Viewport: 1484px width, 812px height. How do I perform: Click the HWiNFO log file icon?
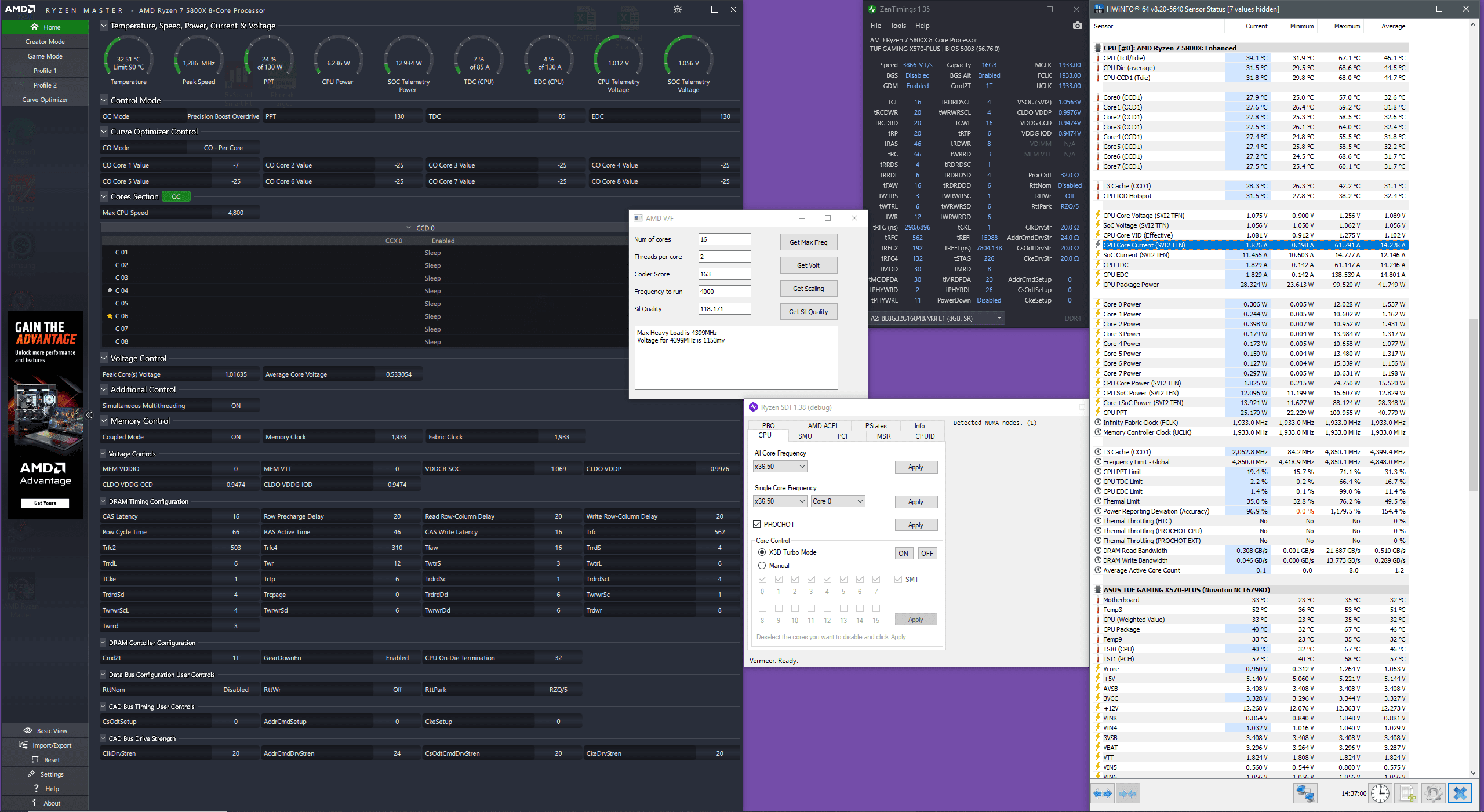point(1406,793)
